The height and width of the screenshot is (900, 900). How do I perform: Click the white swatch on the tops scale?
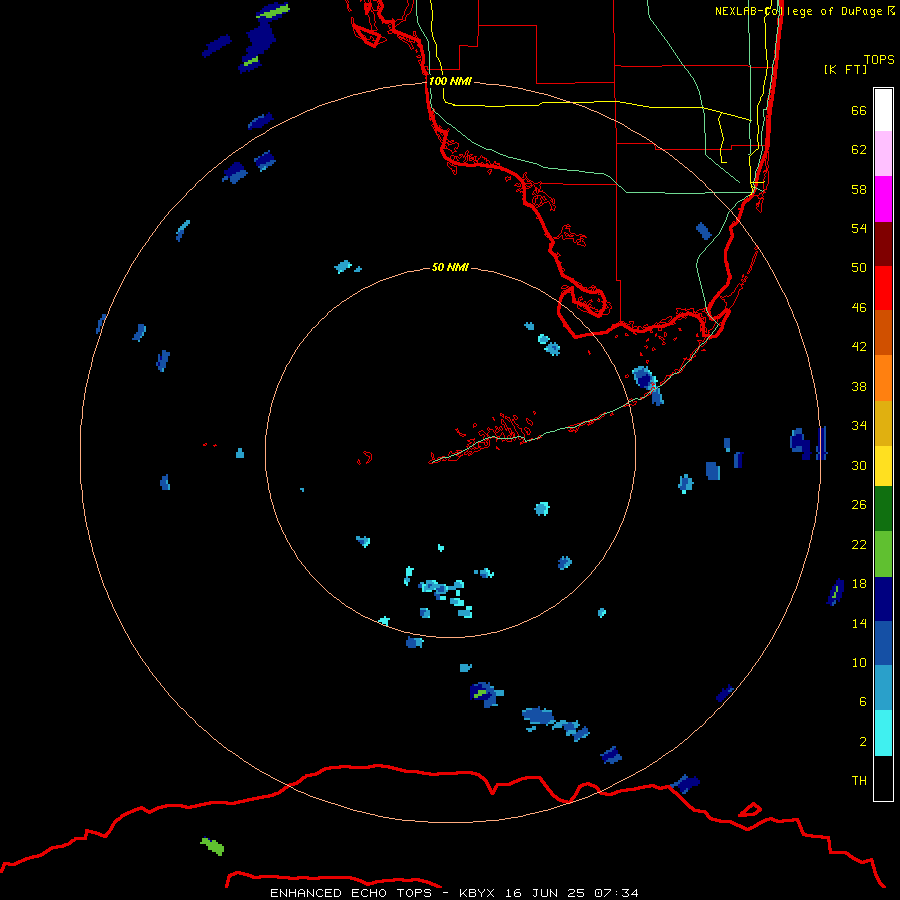point(883,110)
